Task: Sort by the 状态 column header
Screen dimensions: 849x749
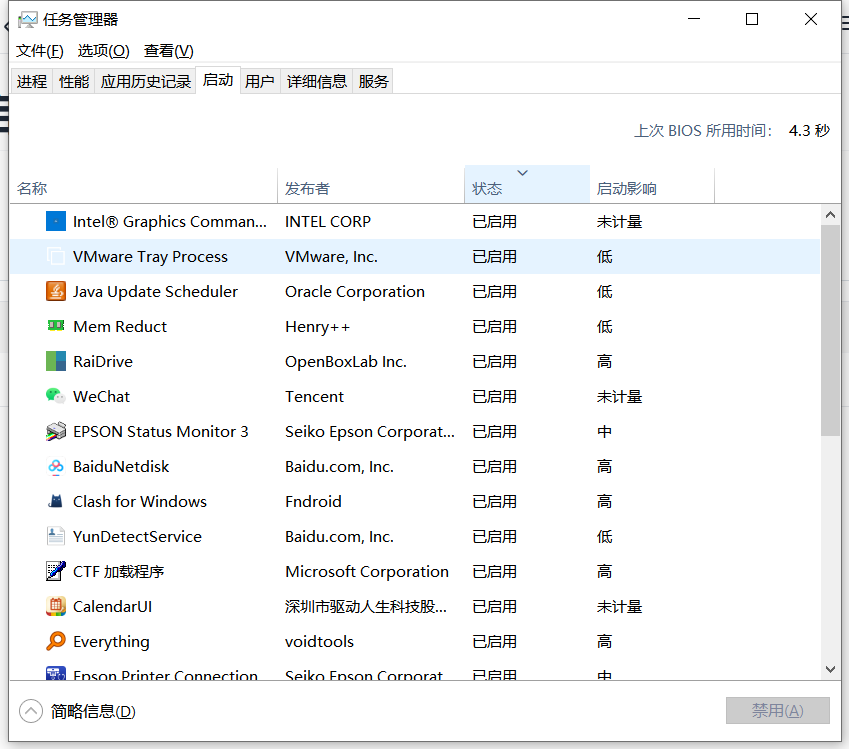Action: [527, 185]
